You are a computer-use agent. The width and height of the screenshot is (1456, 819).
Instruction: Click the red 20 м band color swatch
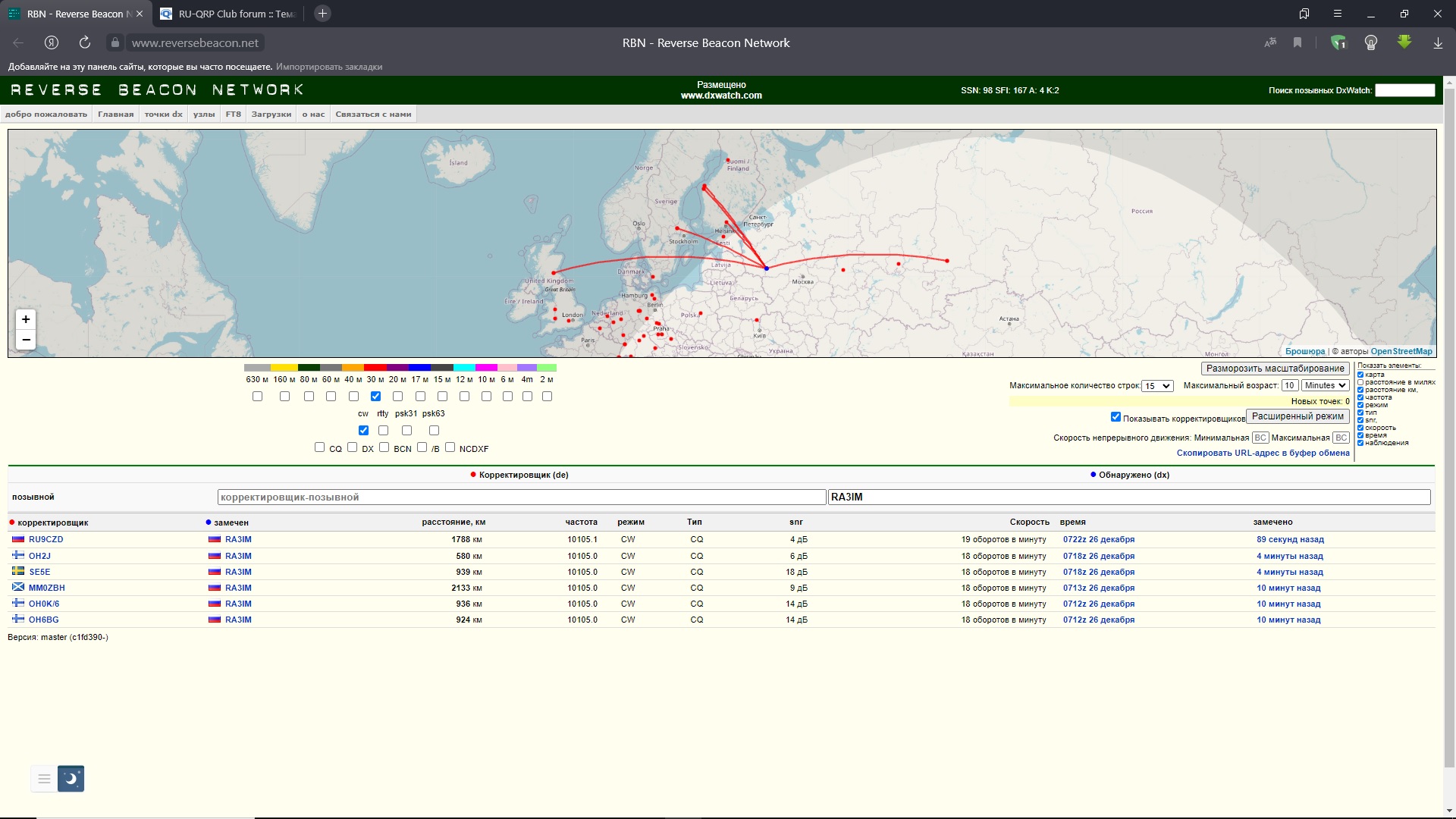tap(375, 368)
